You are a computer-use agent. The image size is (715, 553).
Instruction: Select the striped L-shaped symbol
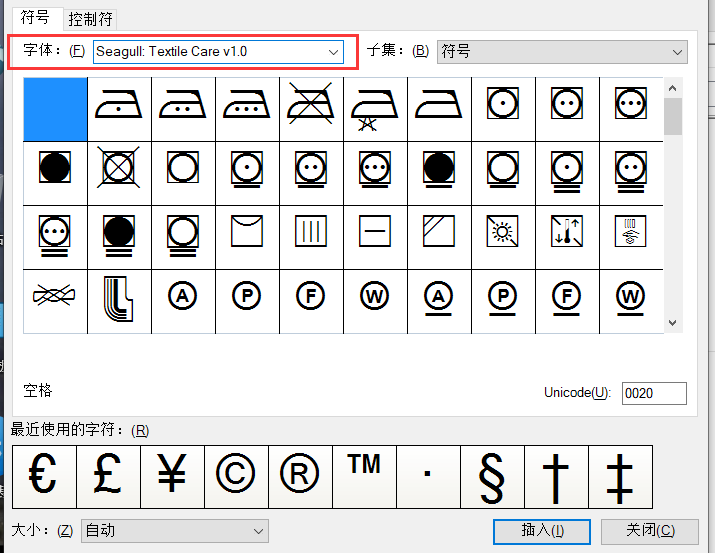point(119,301)
